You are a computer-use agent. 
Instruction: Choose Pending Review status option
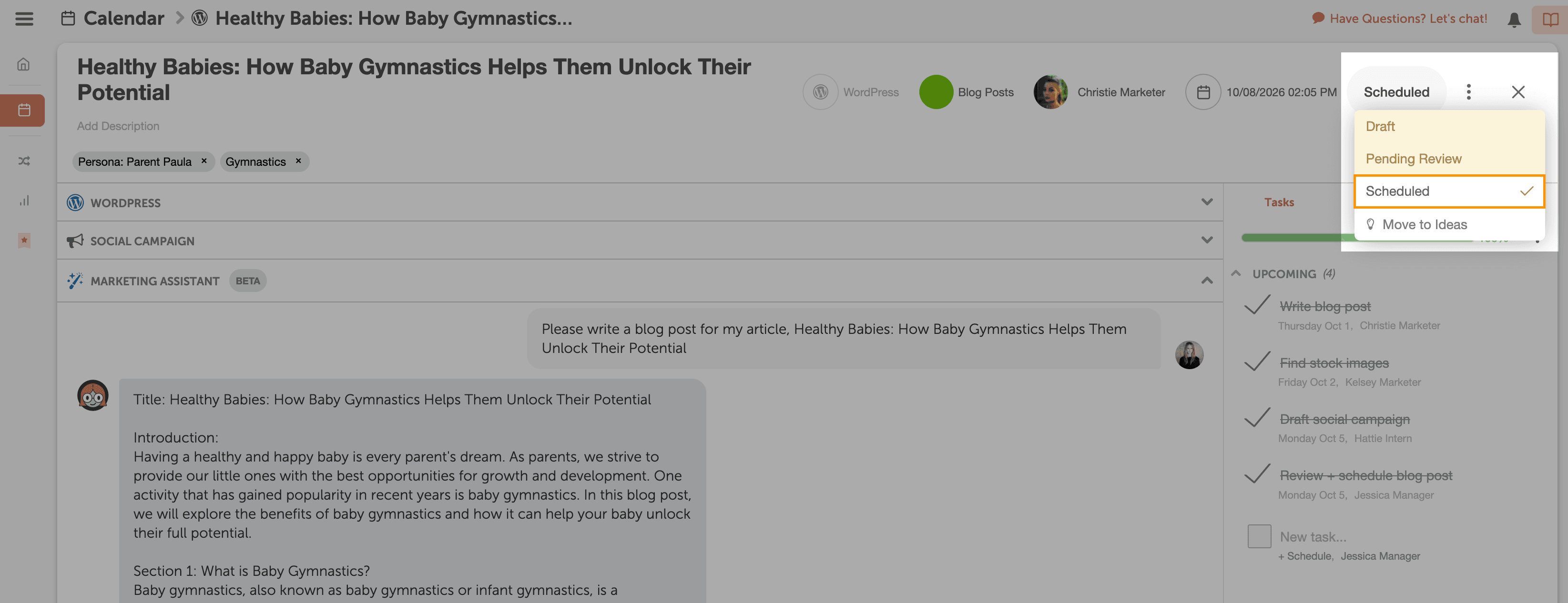pos(1413,159)
